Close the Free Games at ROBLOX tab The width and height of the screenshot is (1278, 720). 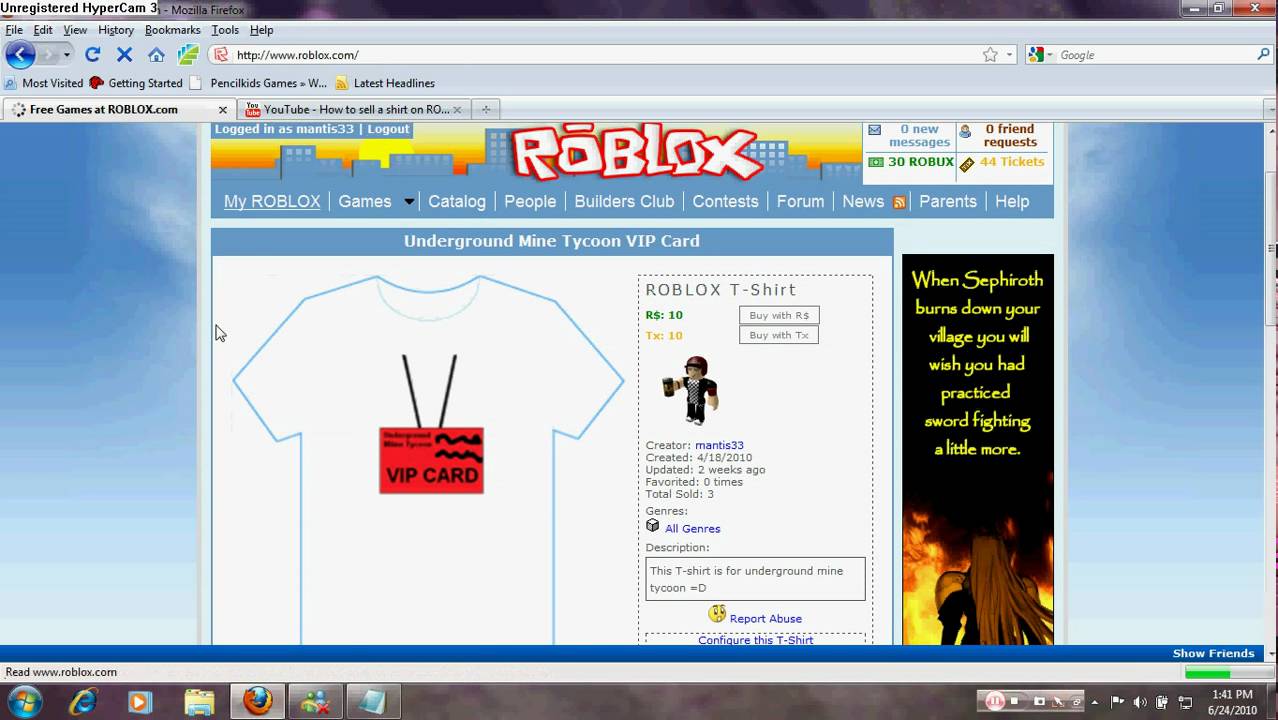click(x=223, y=110)
